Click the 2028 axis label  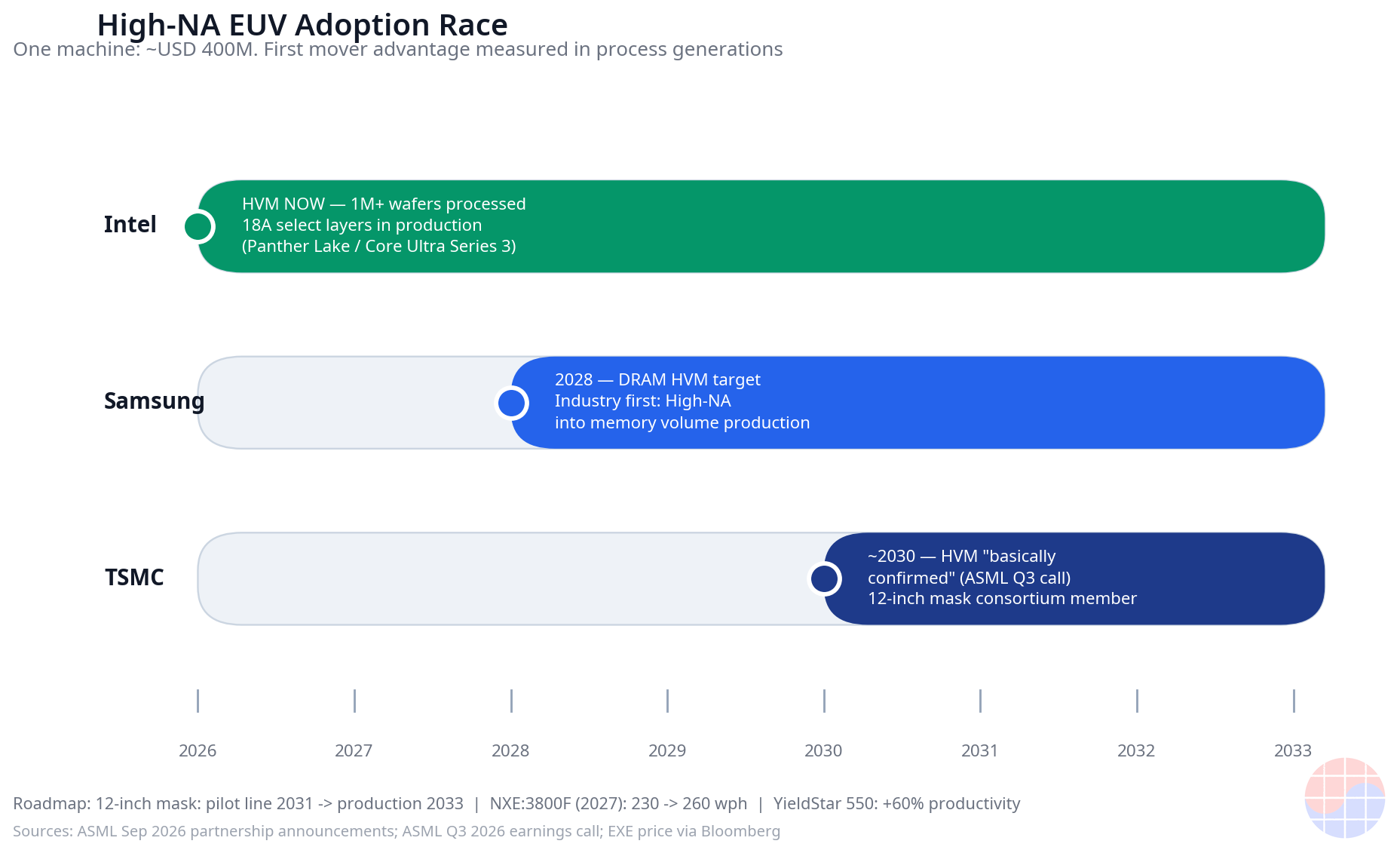510,751
